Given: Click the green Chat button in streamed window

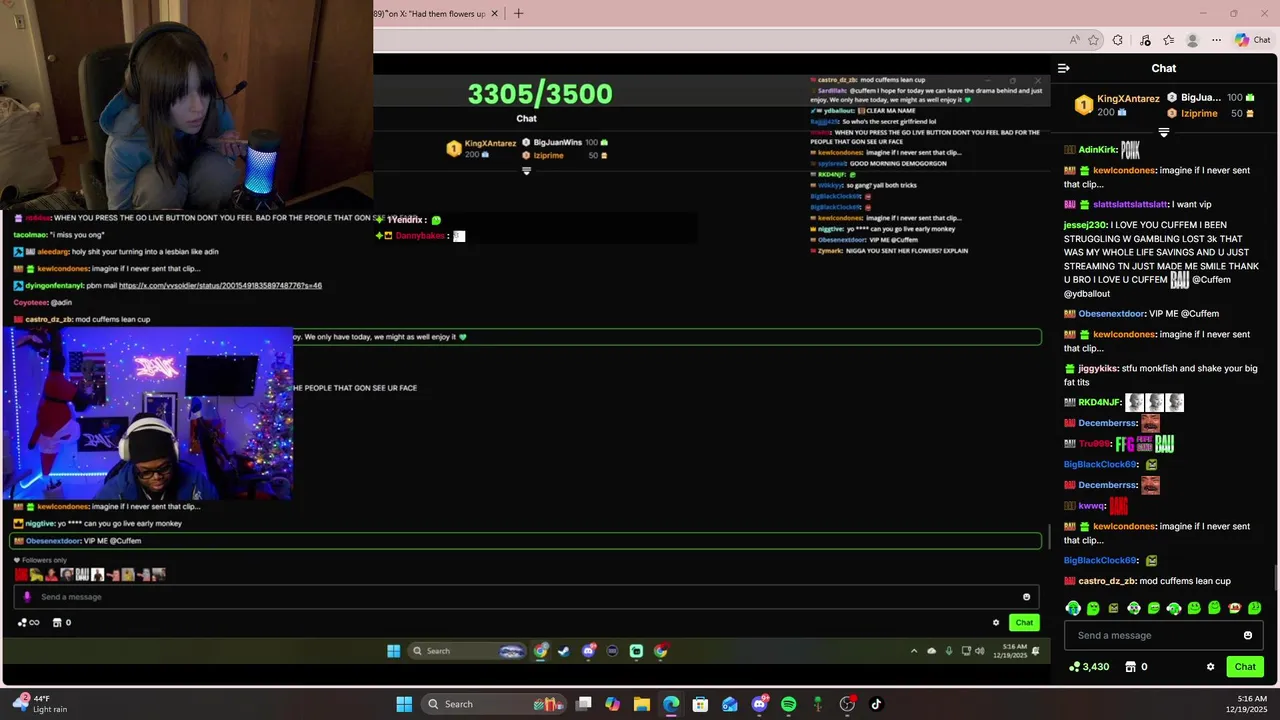Looking at the screenshot, I should click(1024, 622).
